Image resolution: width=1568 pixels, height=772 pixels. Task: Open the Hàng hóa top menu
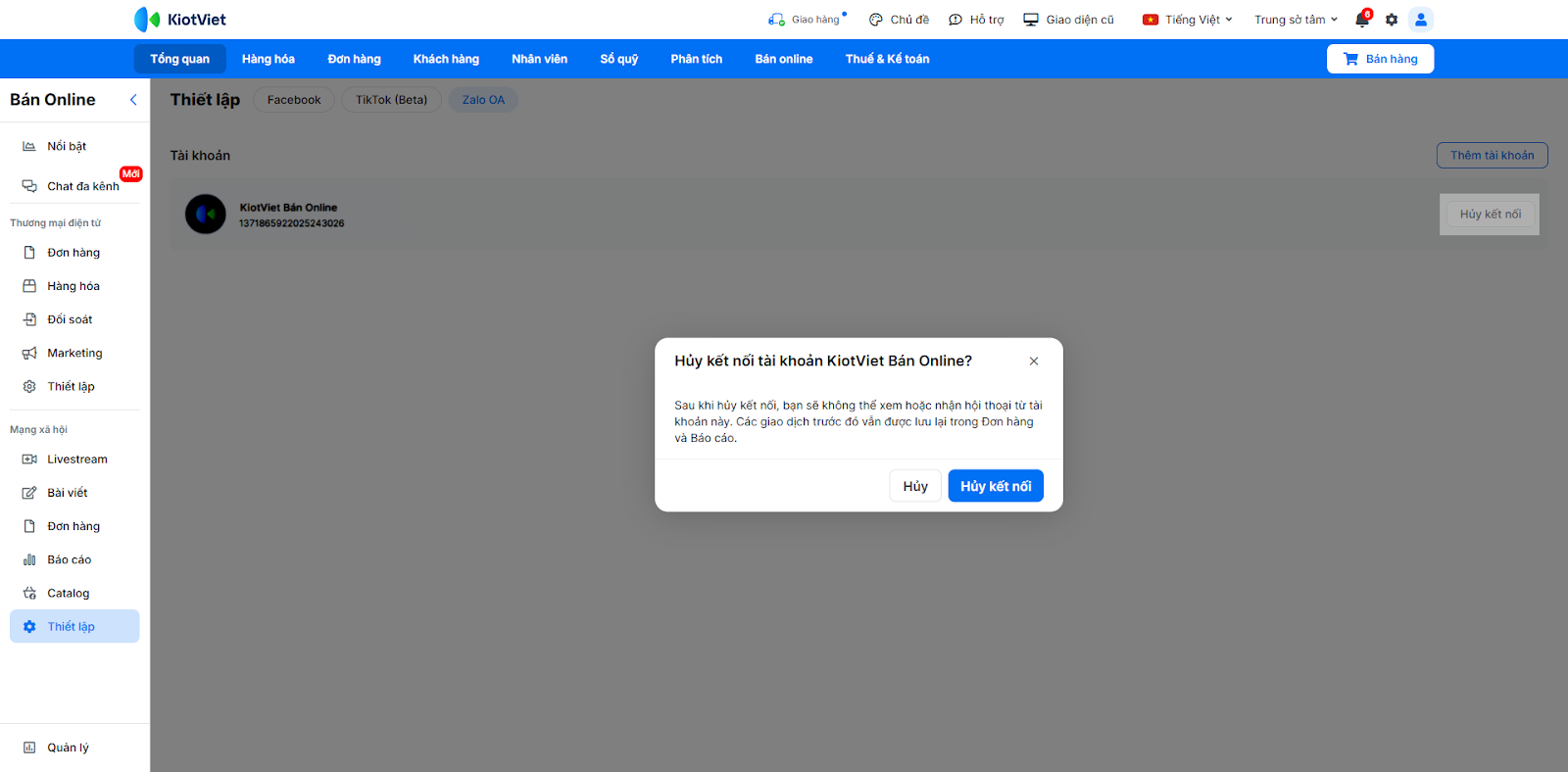point(269,59)
